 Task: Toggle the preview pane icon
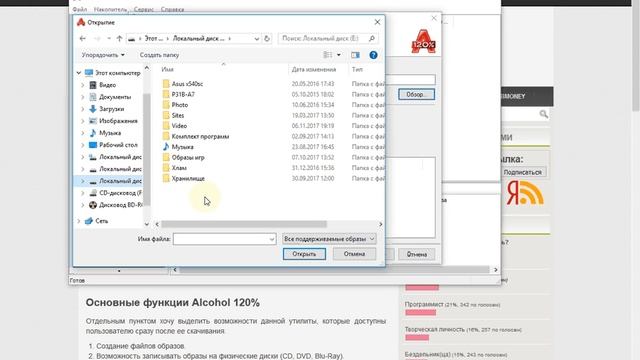click(x=356, y=55)
